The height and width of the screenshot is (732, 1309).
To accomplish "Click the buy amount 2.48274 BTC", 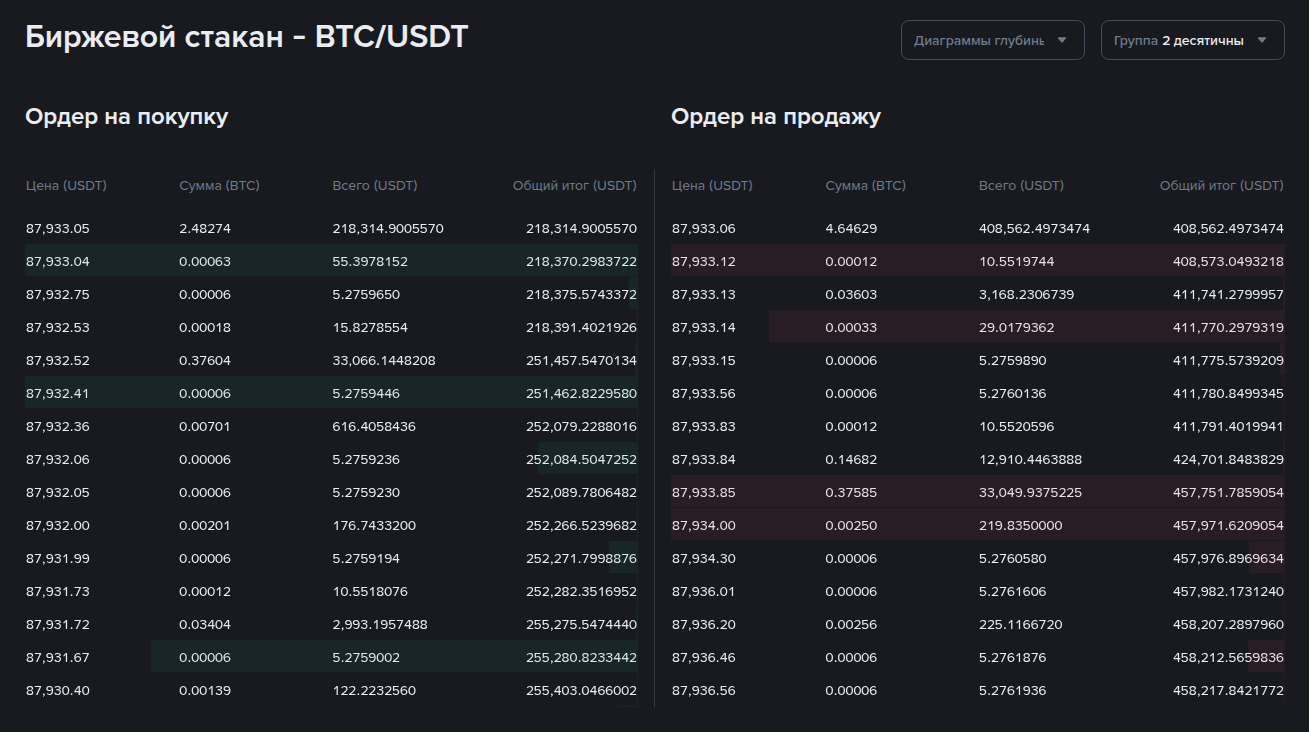I will point(205,229).
